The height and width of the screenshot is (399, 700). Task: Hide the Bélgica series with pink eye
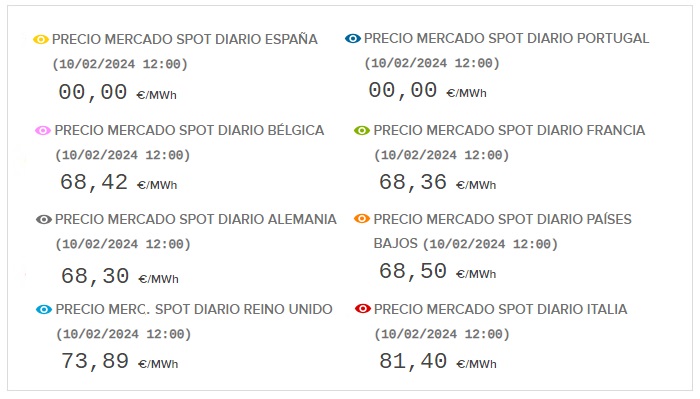tap(43, 131)
